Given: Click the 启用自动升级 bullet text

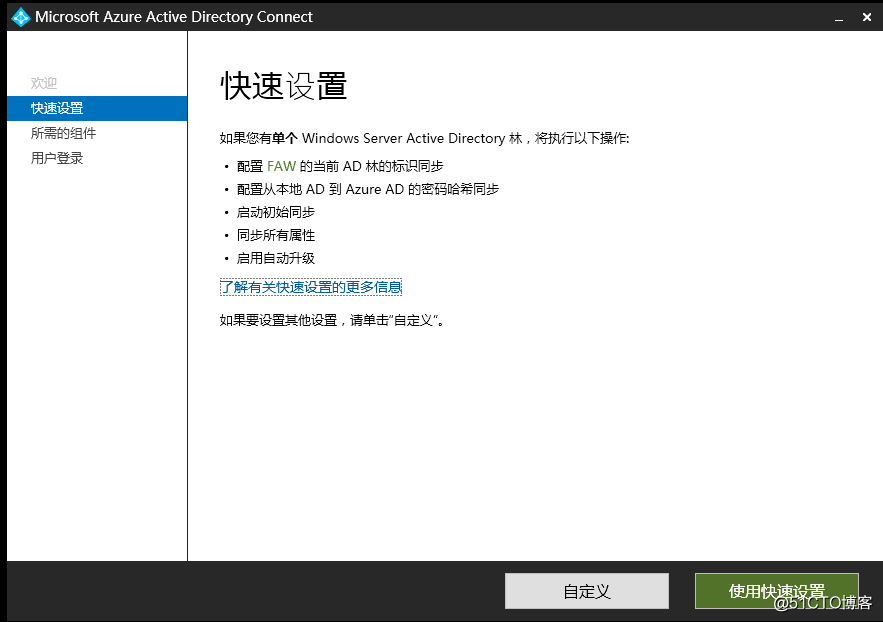Looking at the screenshot, I should pos(276,258).
